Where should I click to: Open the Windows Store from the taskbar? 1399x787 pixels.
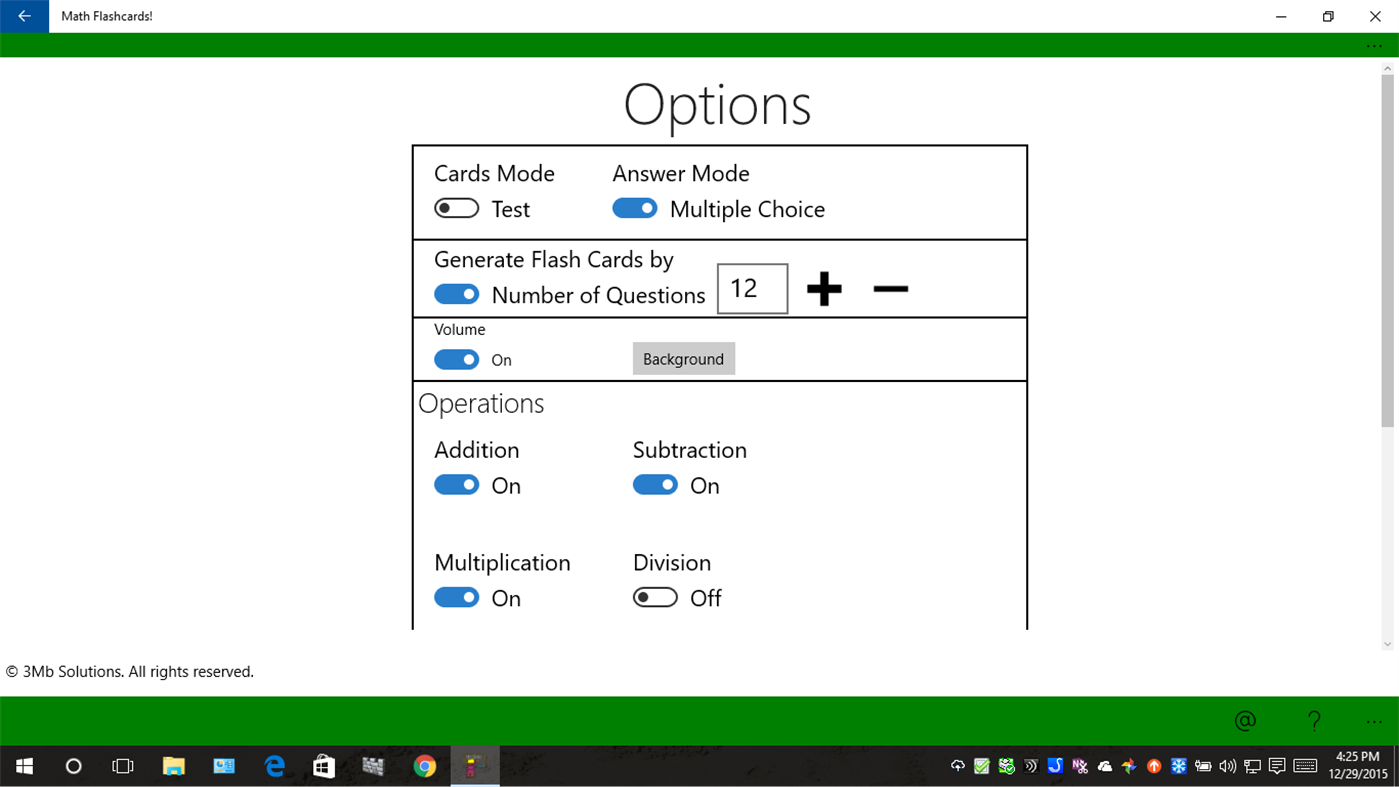[323, 766]
